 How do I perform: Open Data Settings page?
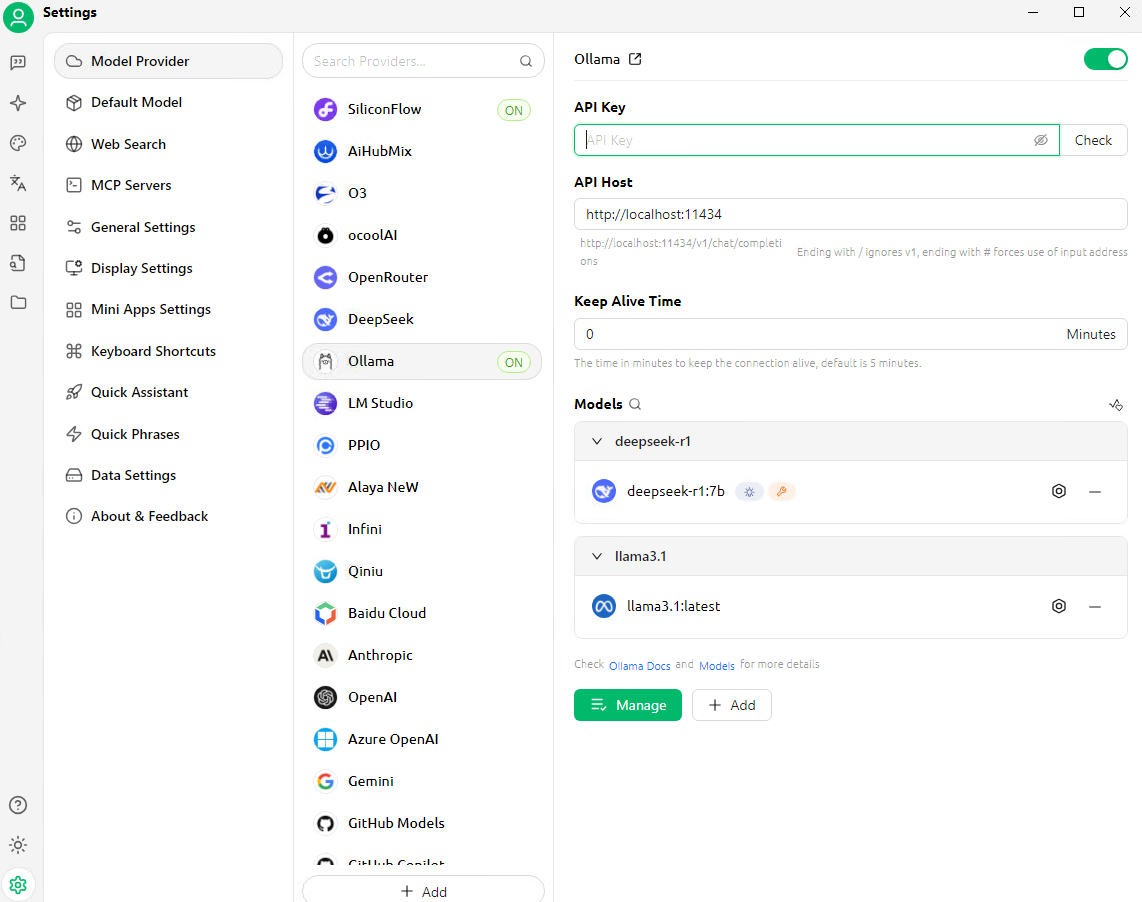click(x=168, y=475)
